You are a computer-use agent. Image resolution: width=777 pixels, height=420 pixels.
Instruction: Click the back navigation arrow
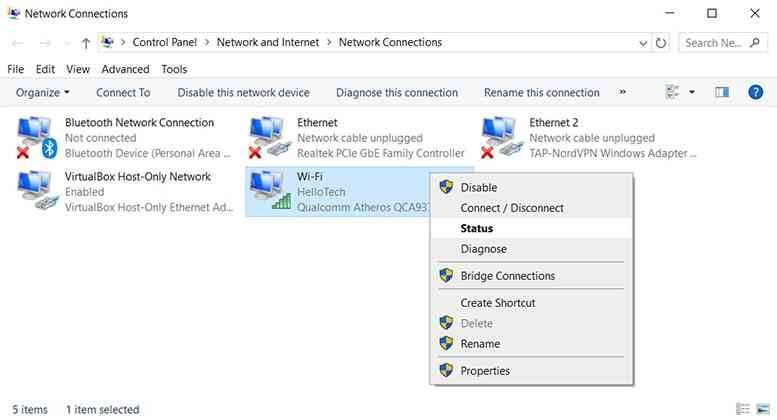(x=18, y=44)
